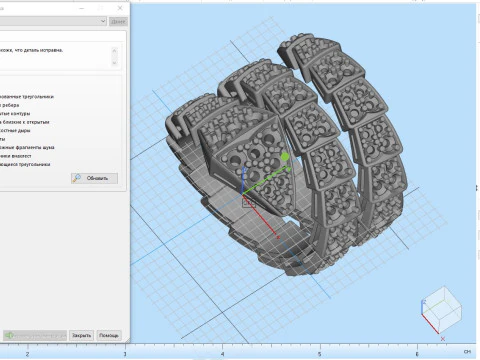Click the row ending 'фрагменты шума'
The width and height of the screenshot is (480, 360).
pos(27,148)
